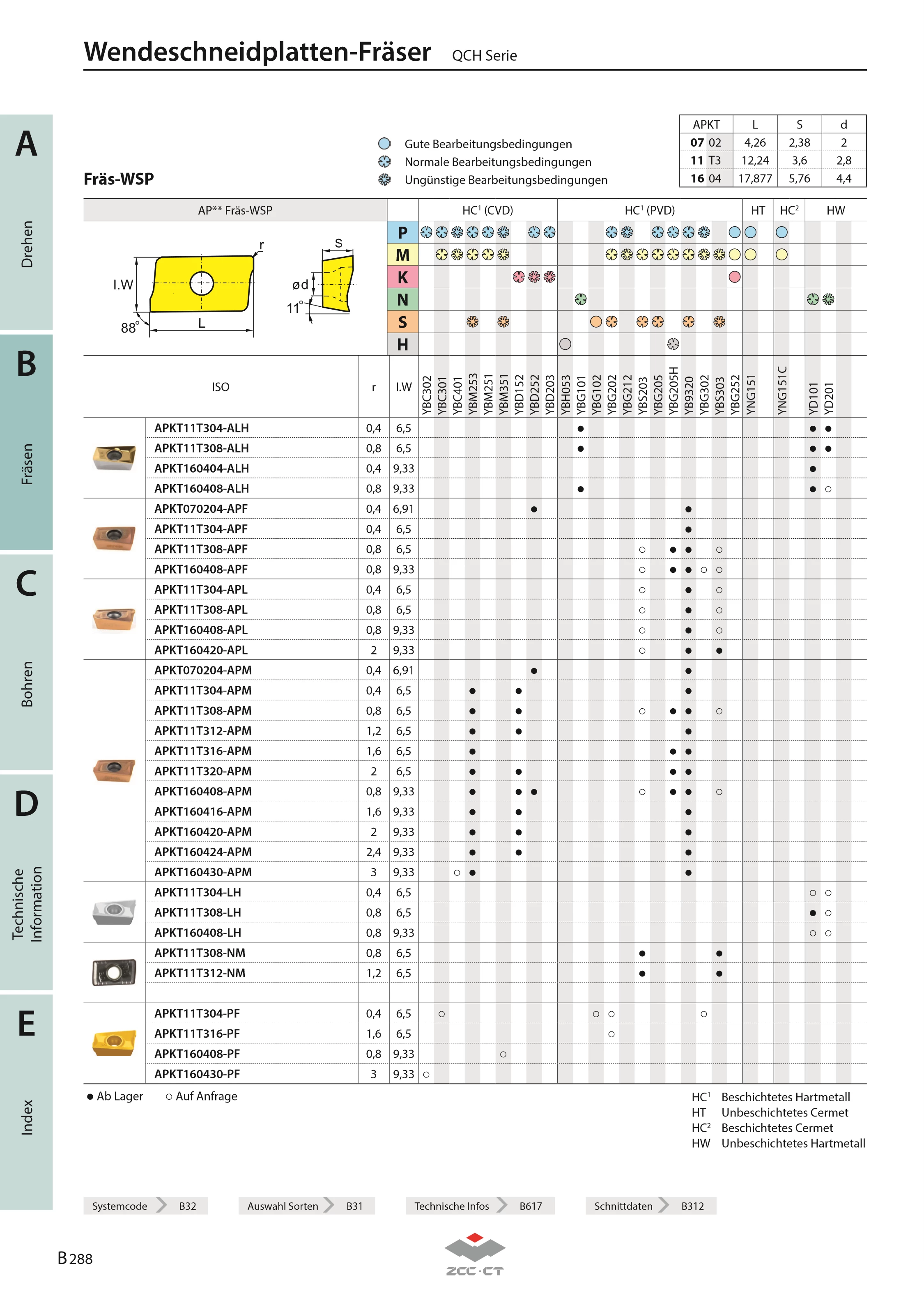Click the 'ISO' column header
Screen dimensions: 924x1307
tap(221, 387)
